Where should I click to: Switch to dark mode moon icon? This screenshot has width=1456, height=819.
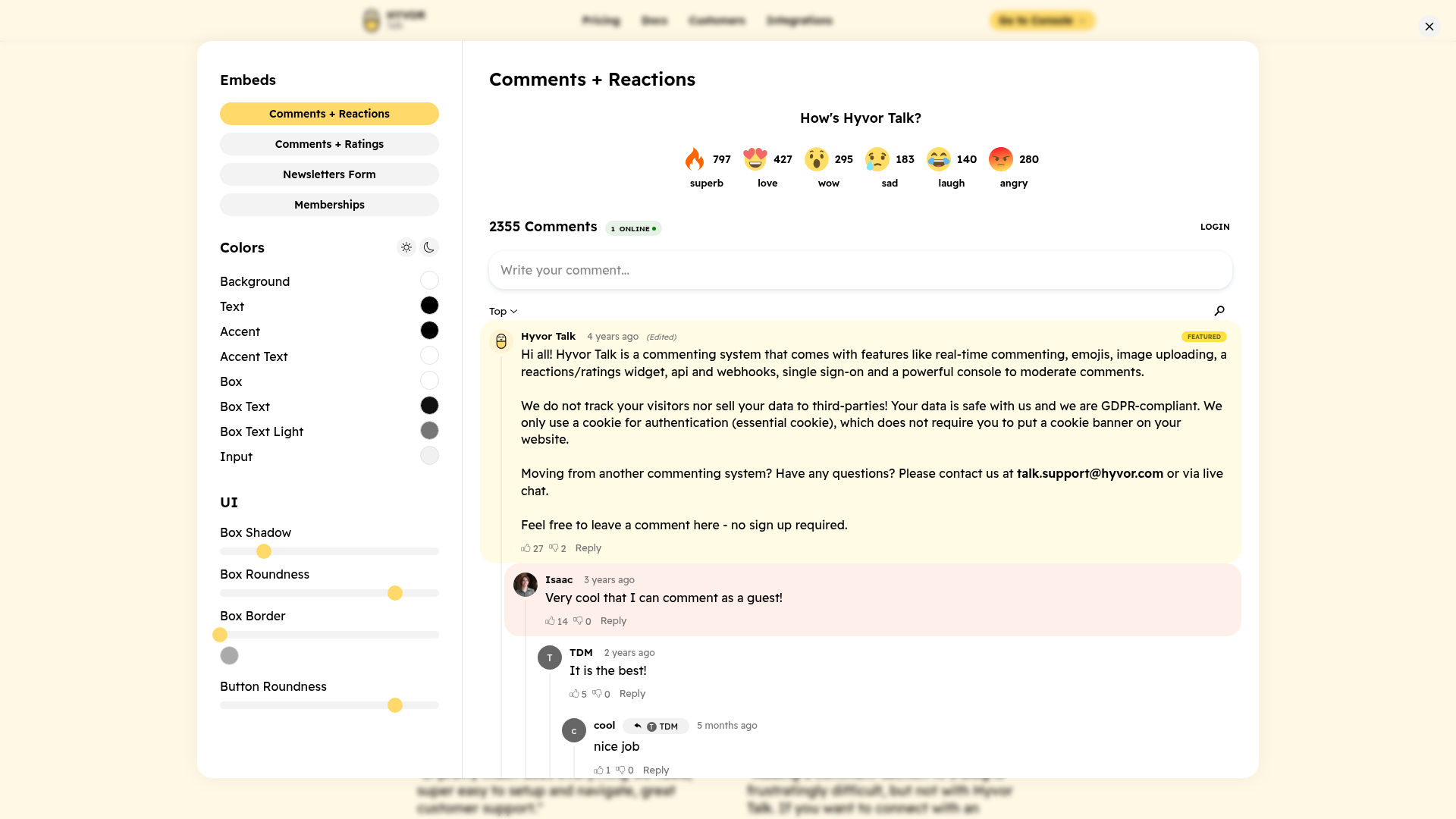[429, 247]
